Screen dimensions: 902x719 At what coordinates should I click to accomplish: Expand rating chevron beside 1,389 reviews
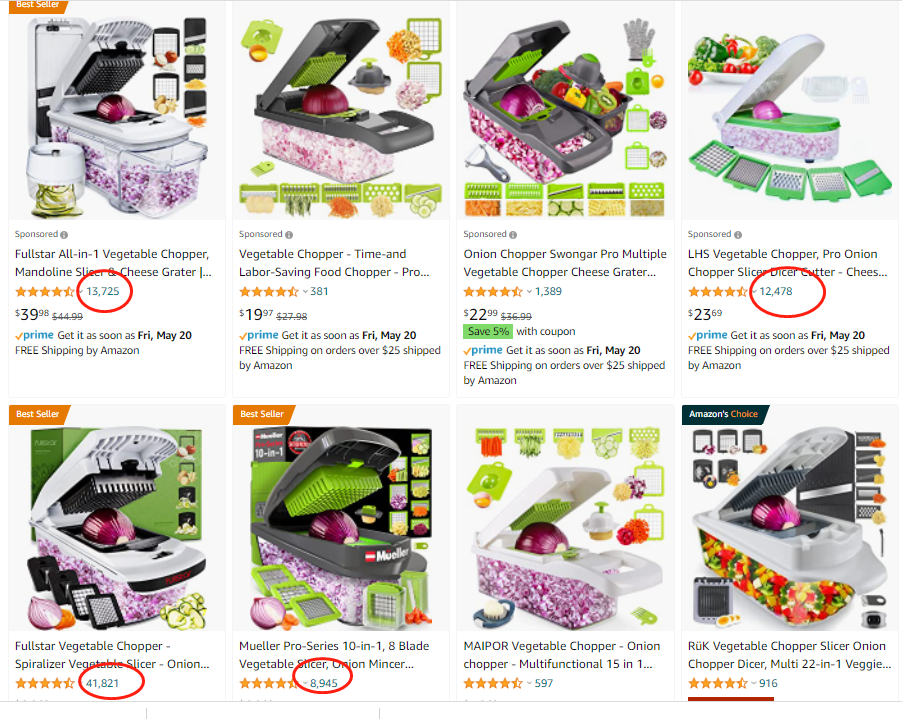pyautogui.click(x=529, y=292)
